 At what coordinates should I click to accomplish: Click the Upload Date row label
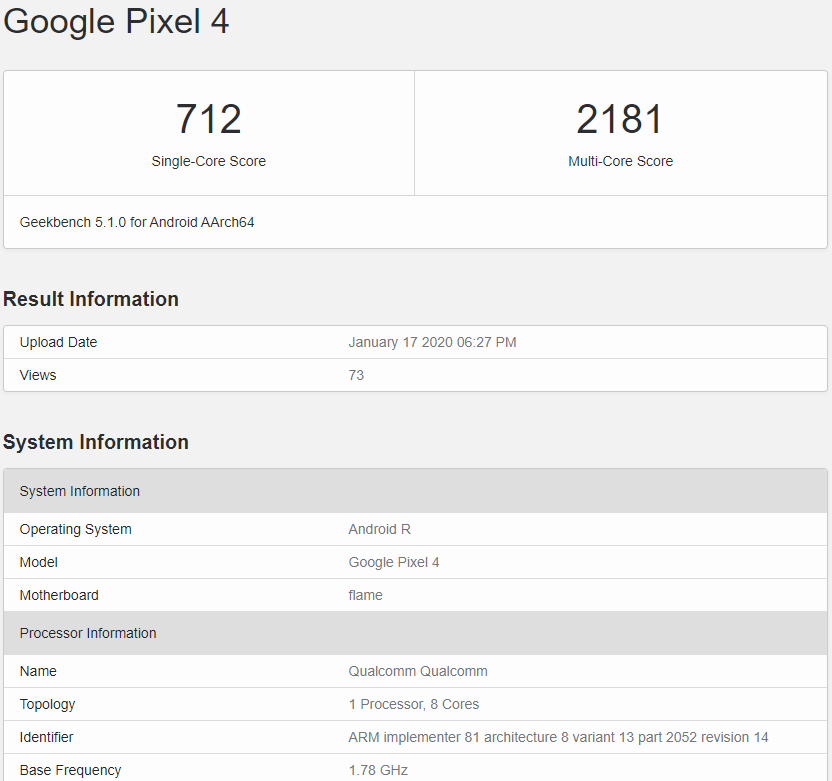(58, 342)
